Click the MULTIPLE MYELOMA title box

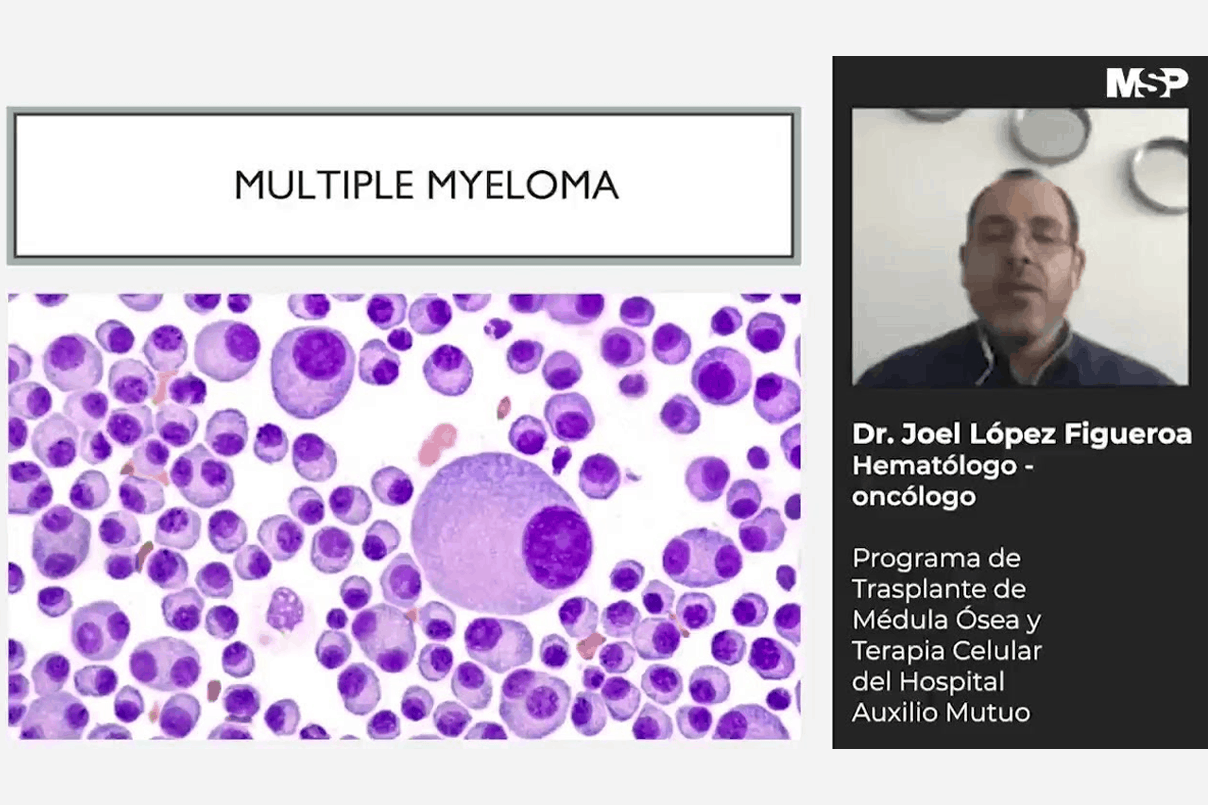tap(401, 186)
